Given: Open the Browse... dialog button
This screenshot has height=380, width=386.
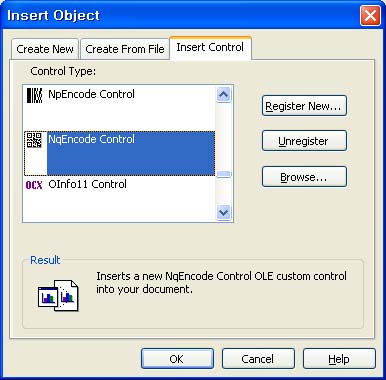Looking at the screenshot, I should coord(304,177).
